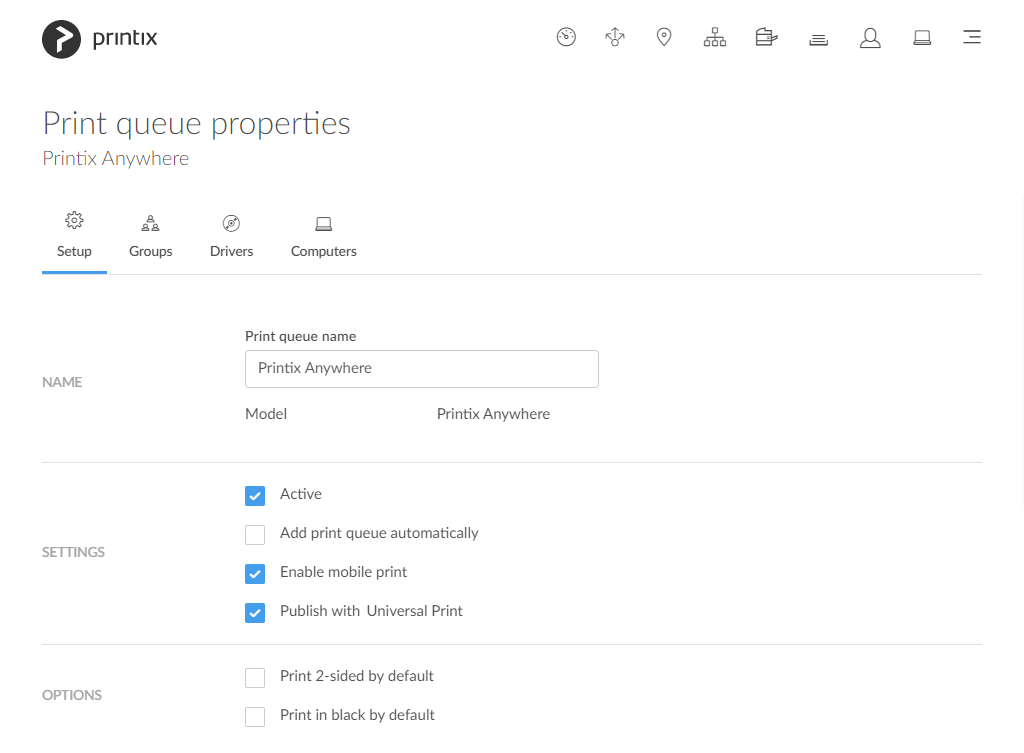The height and width of the screenshot is (753, 1024).
Task: Switch to the Setup tab label
Action: pos(74,251)
